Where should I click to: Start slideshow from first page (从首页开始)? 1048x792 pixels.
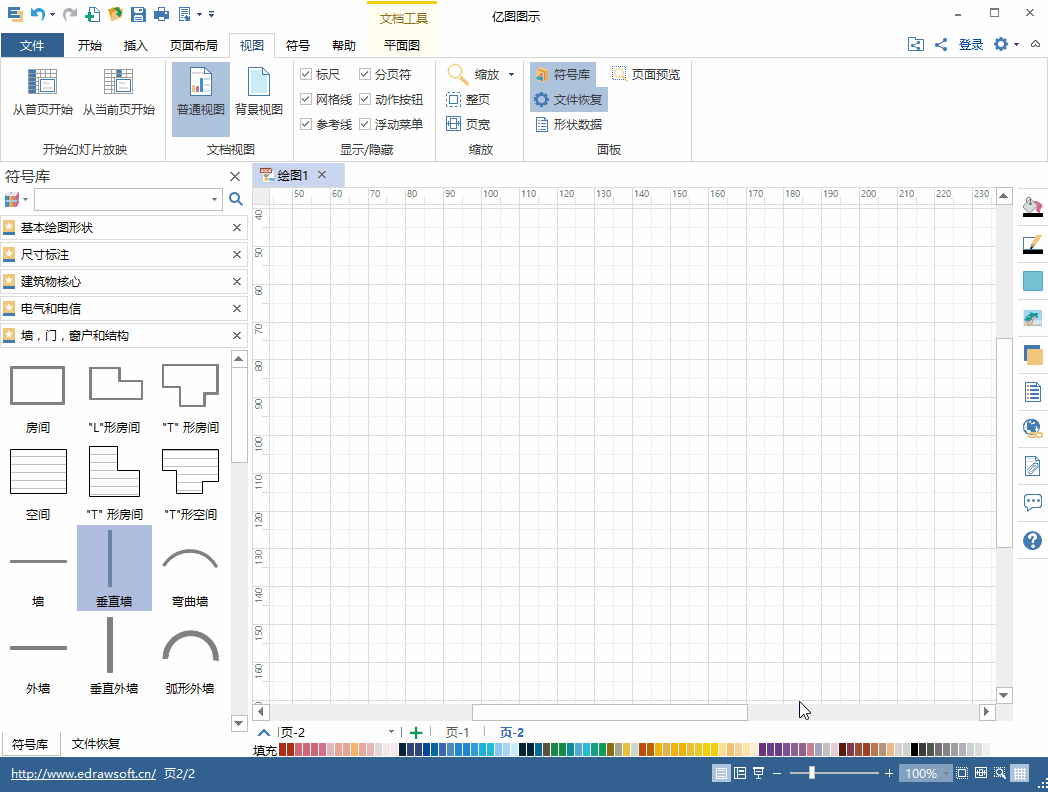(42, 92)
